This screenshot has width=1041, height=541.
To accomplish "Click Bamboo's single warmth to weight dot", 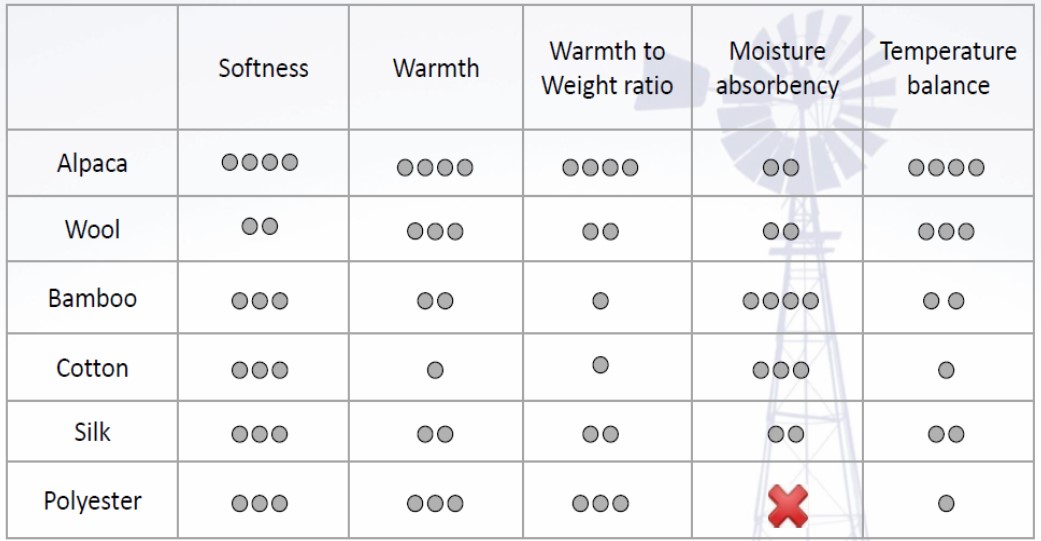I will click(x=600, y=300).
